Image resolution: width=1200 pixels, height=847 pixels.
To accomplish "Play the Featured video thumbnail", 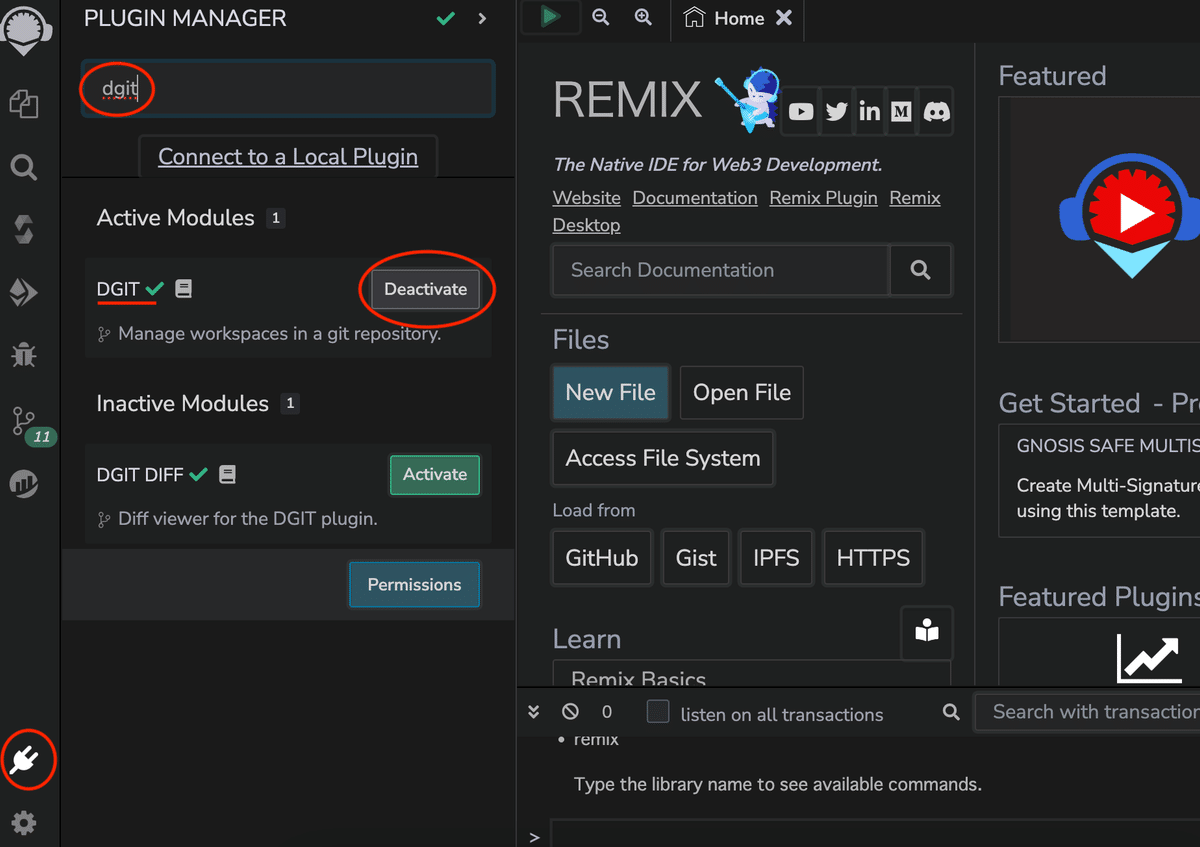I will tap(1130, 213).
